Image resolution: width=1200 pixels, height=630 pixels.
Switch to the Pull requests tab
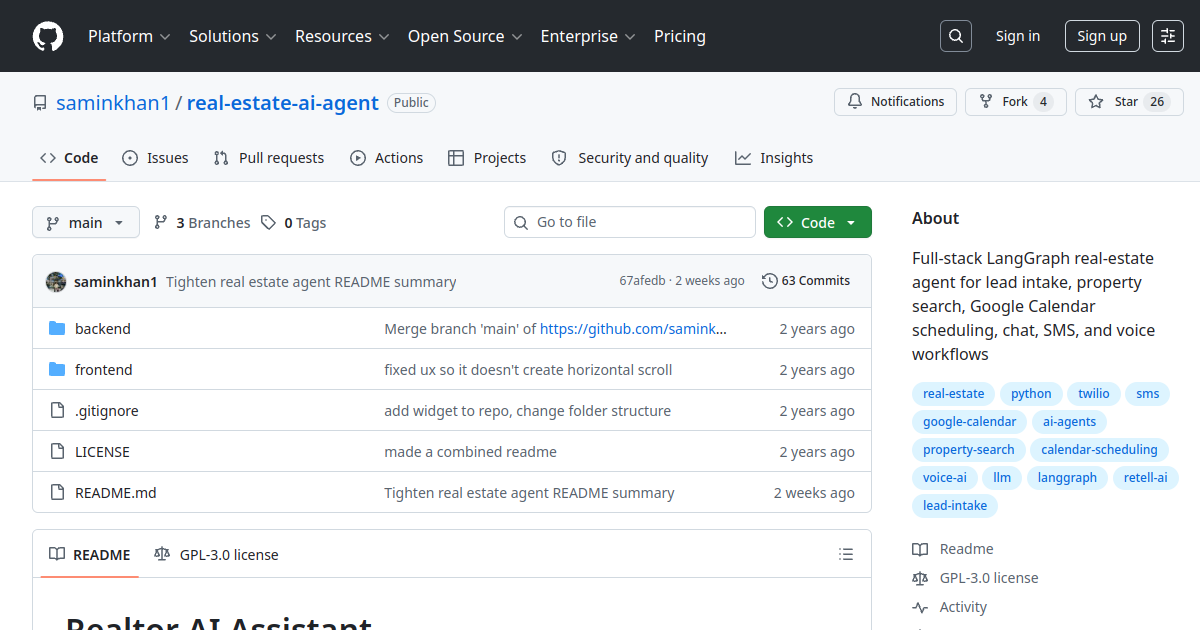[269, 158]
